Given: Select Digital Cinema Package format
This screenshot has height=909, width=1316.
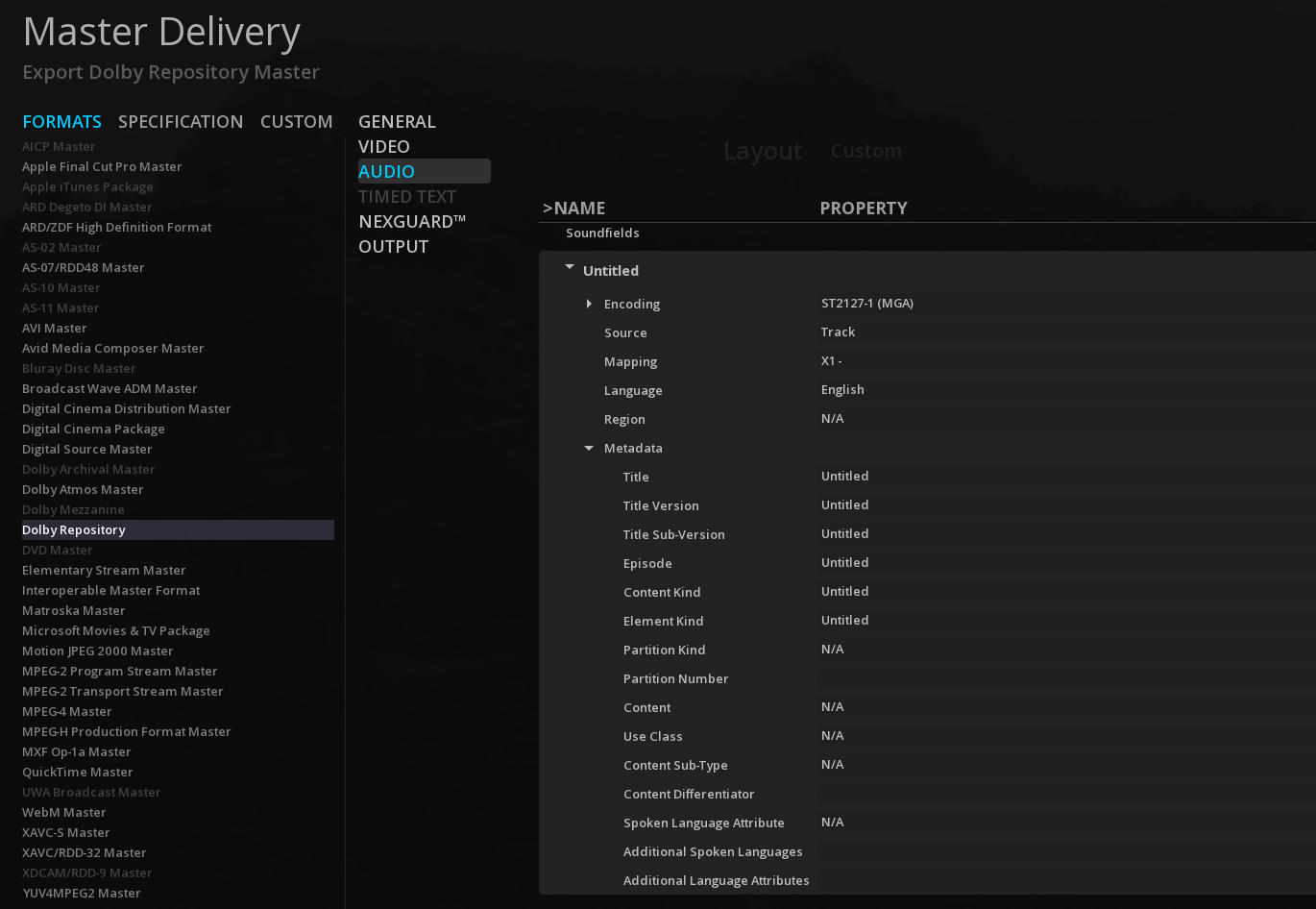Looking at the screenshot, I should click(x=93, y=429).
